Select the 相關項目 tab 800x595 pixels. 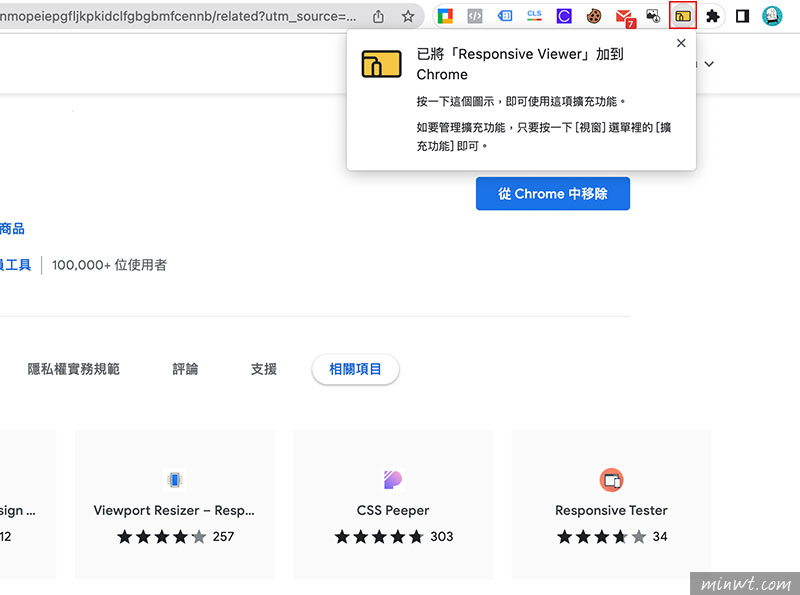point(355,369)
